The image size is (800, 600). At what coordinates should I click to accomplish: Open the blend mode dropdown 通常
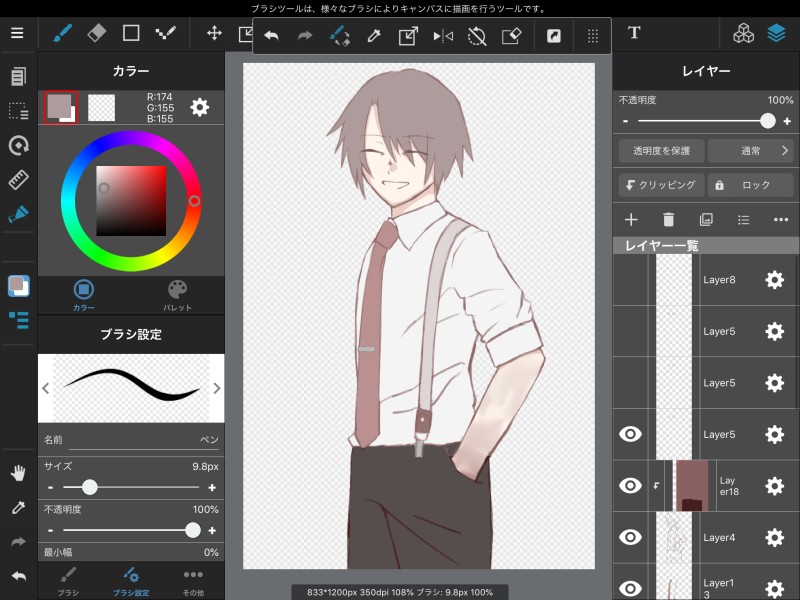click(x=750, y=151)
